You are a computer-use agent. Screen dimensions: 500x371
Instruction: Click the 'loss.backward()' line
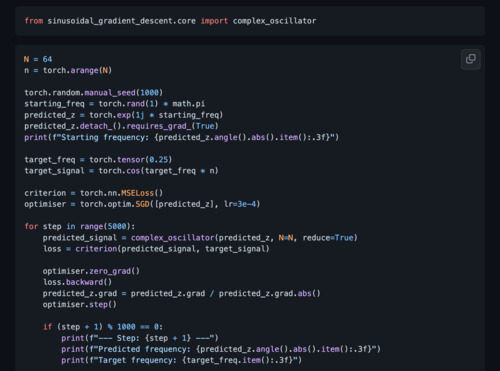77,282
